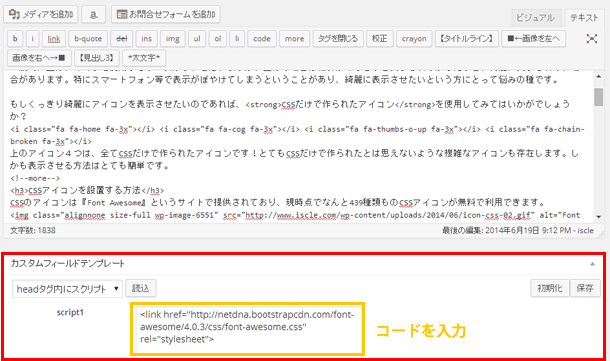
Task: Switch to the テキスト tab
Action: [x=585, y=18]
